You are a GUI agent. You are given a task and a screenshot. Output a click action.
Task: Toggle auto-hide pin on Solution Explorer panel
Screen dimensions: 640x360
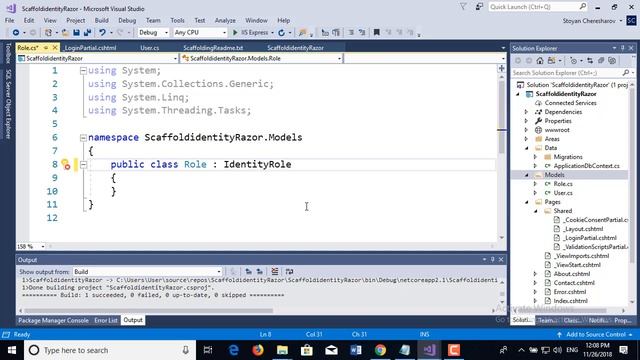point(623,48)
